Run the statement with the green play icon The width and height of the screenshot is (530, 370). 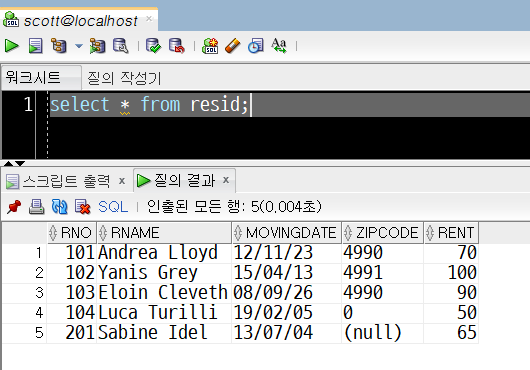pyautogui.click(x=12, y=46)
